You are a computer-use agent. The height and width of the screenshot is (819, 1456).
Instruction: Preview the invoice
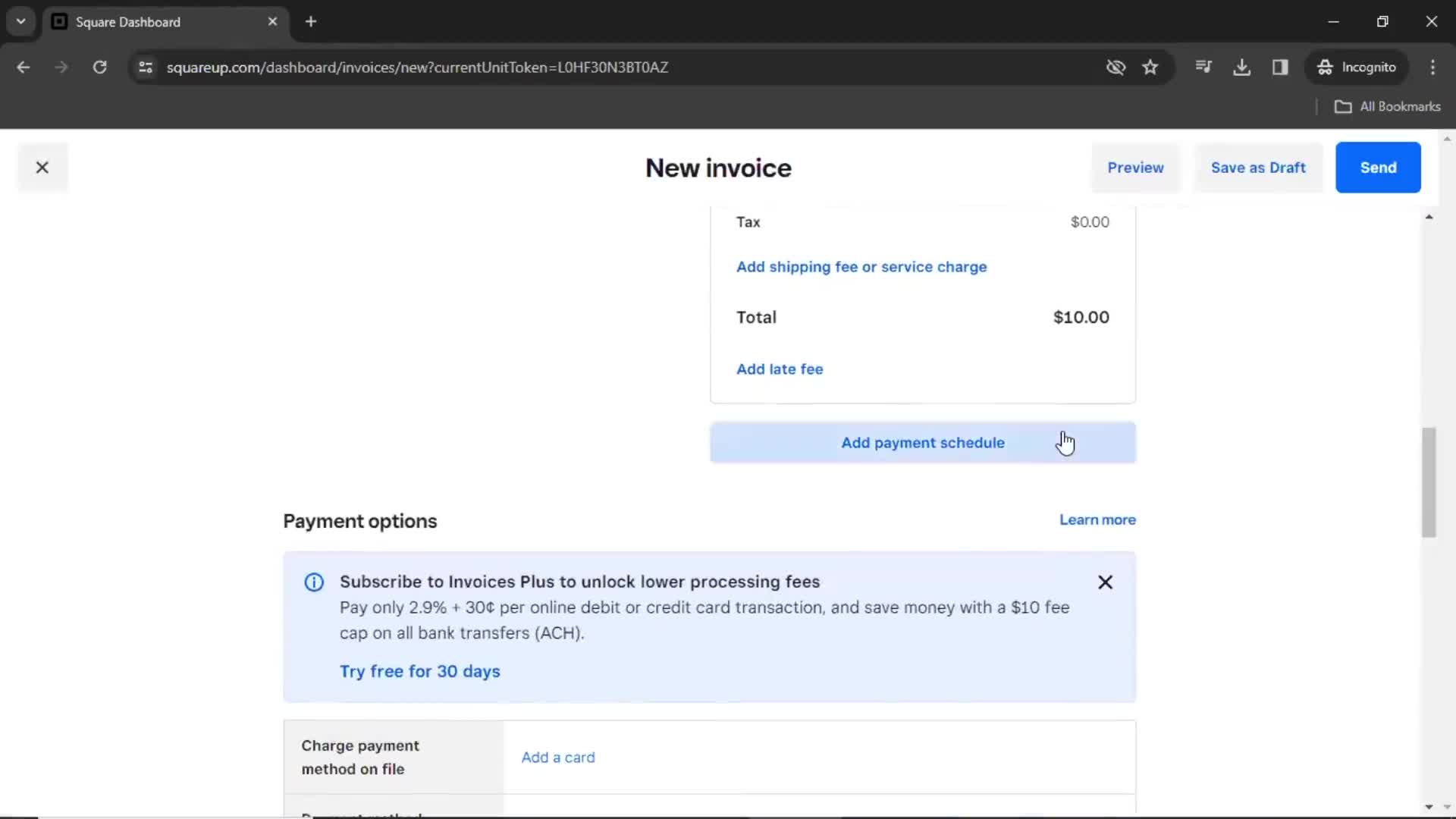1135,168
